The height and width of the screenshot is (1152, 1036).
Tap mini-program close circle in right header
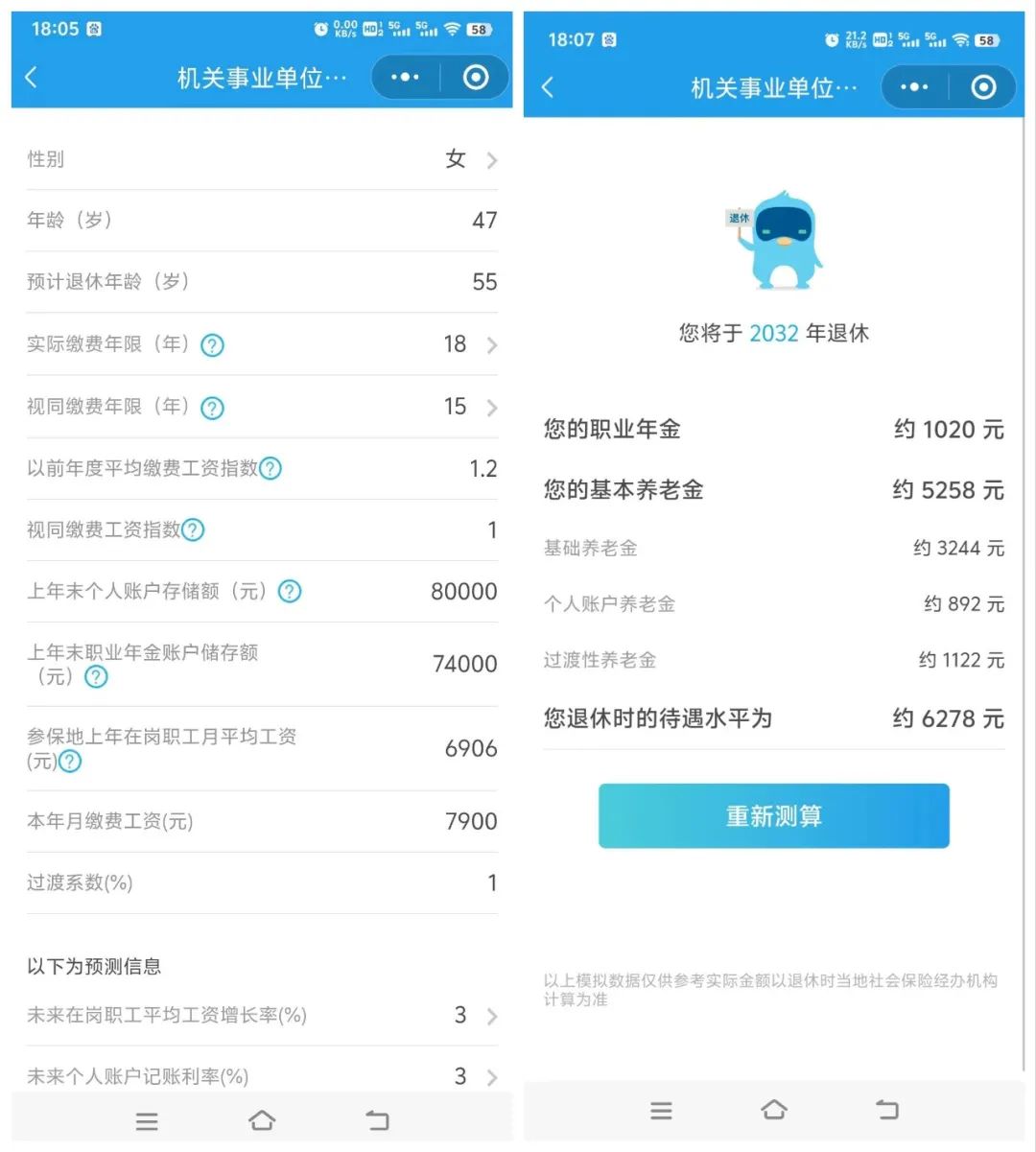pyautogui.click(x=983, y=88)
